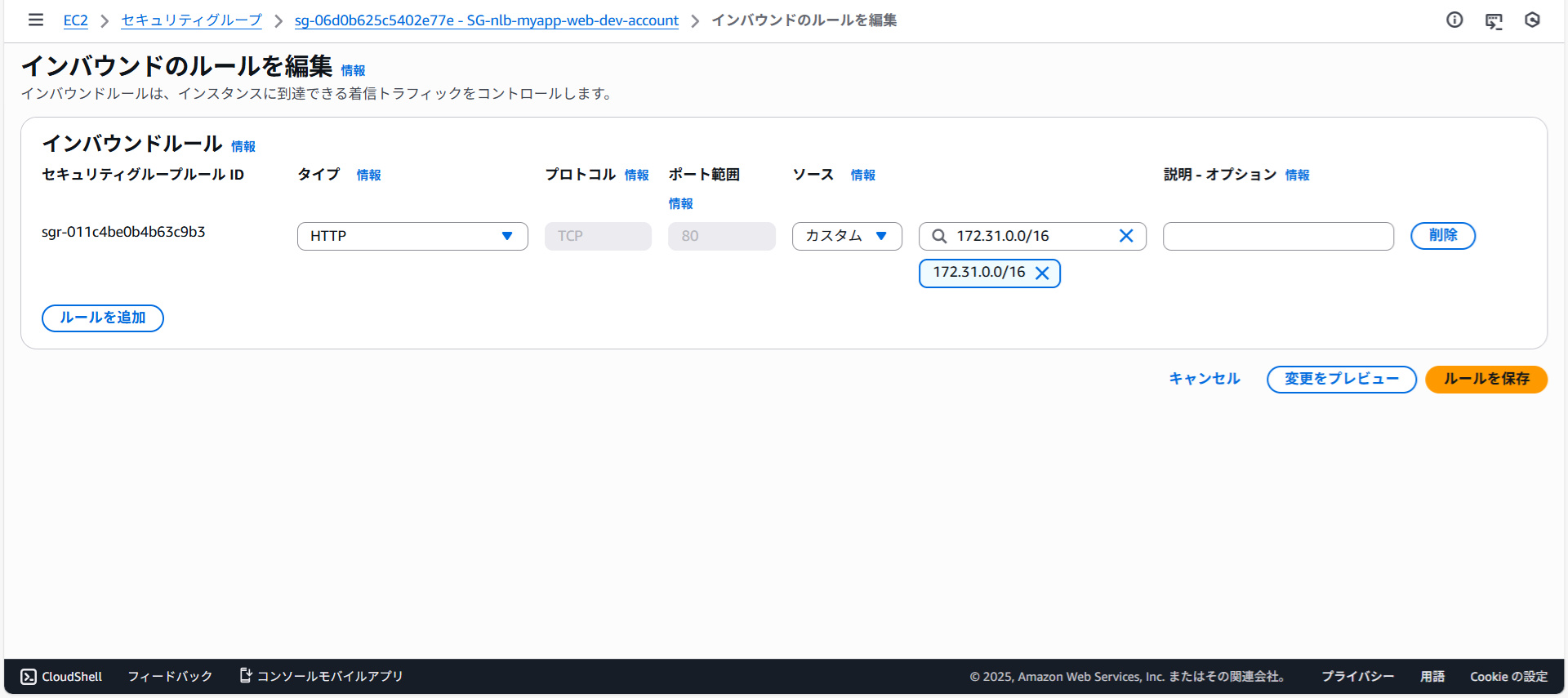Delete the rule with 削除 button
Screen dimensions: 1568x698
(1442, 236)
